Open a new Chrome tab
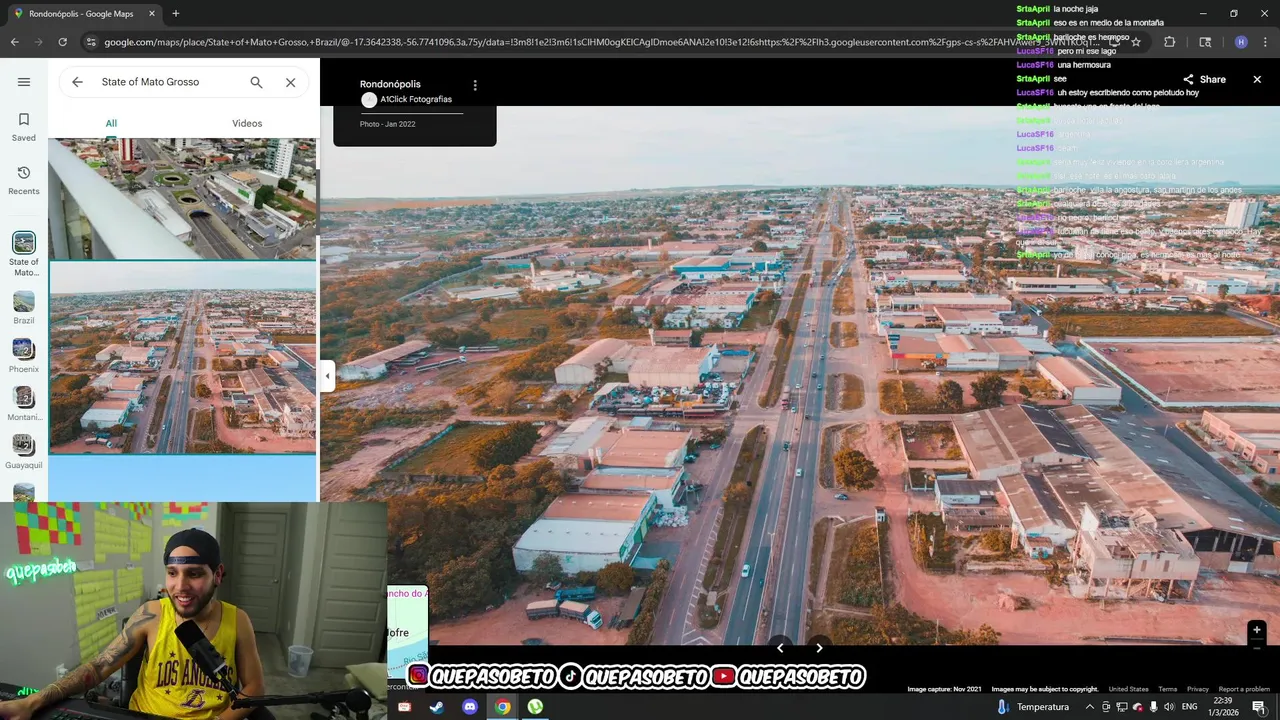 pos(176,13)
